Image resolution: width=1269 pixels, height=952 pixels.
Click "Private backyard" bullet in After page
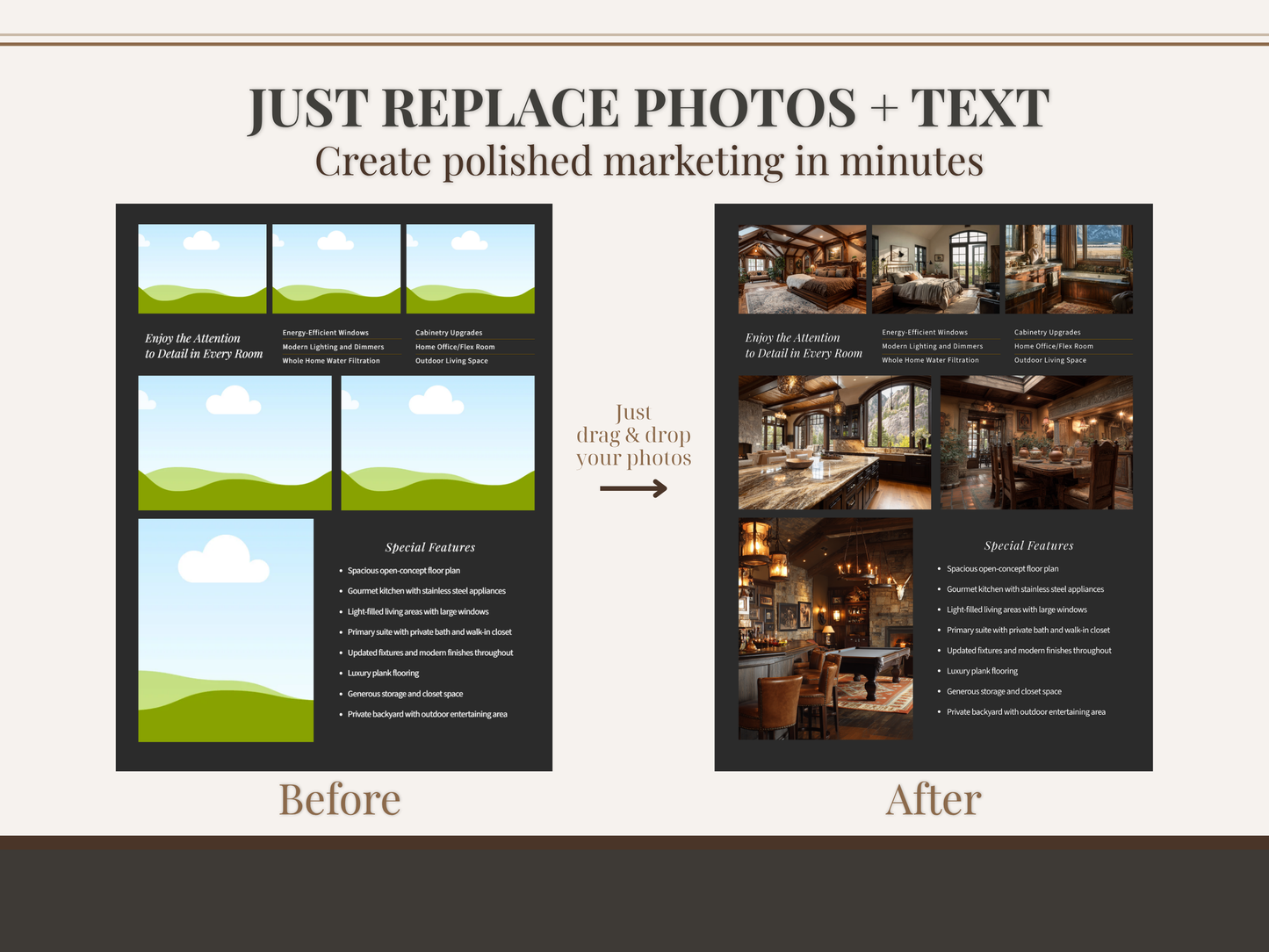point(1027,712)
